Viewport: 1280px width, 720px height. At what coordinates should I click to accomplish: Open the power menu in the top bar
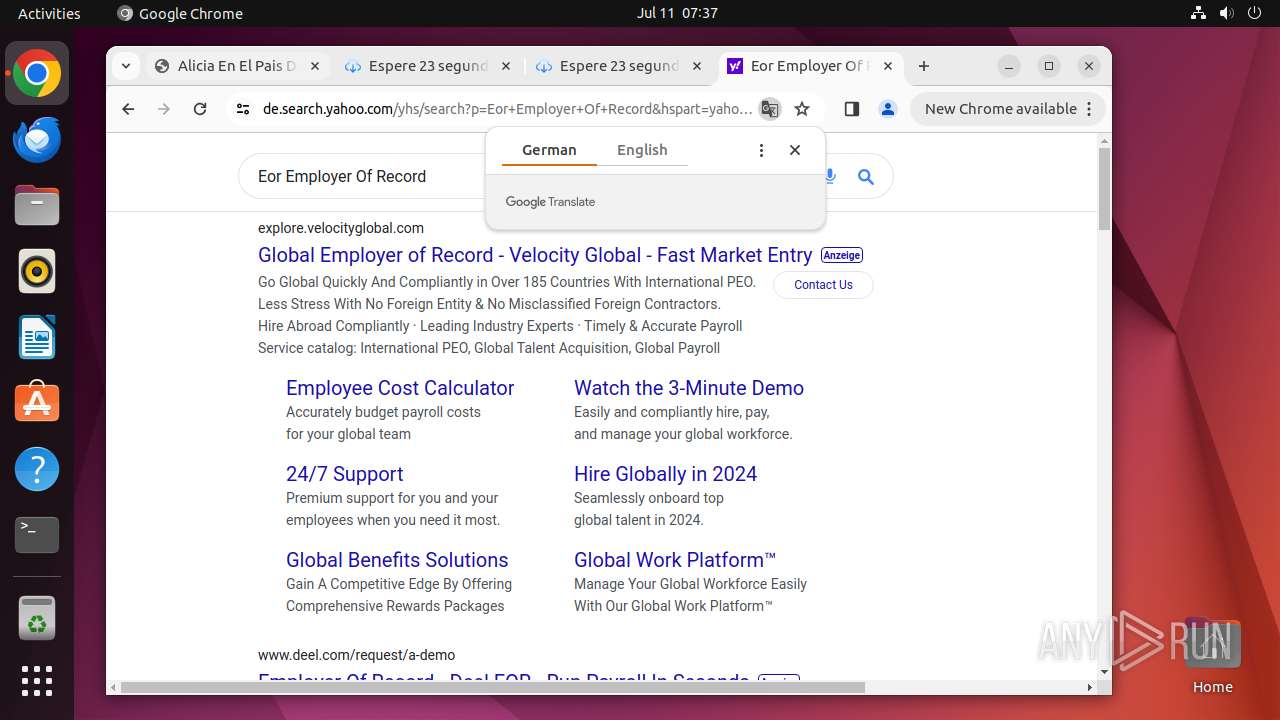click(x=1255, y=13)
